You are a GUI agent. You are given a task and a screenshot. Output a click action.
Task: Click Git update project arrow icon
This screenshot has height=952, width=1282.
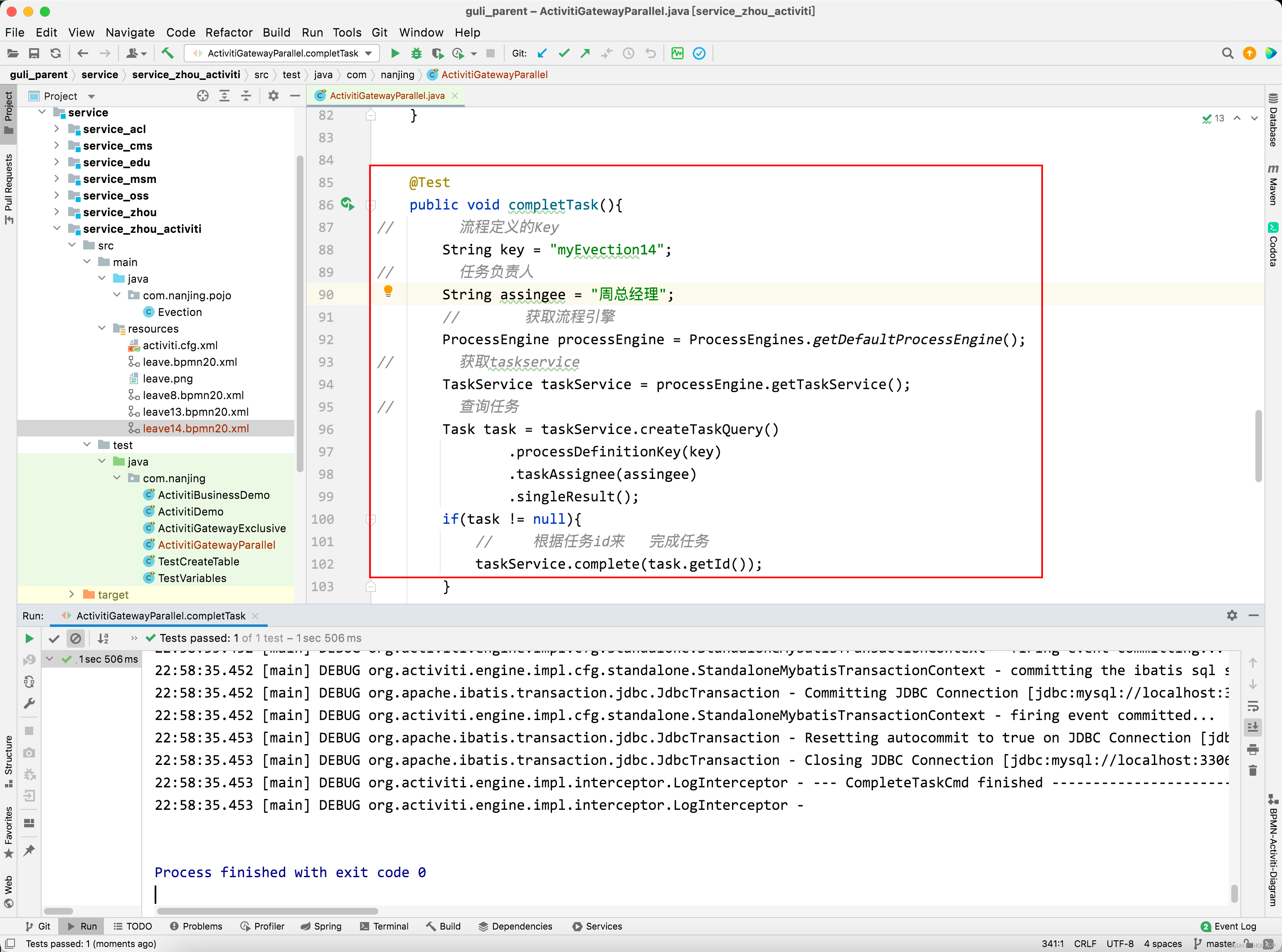542,54
